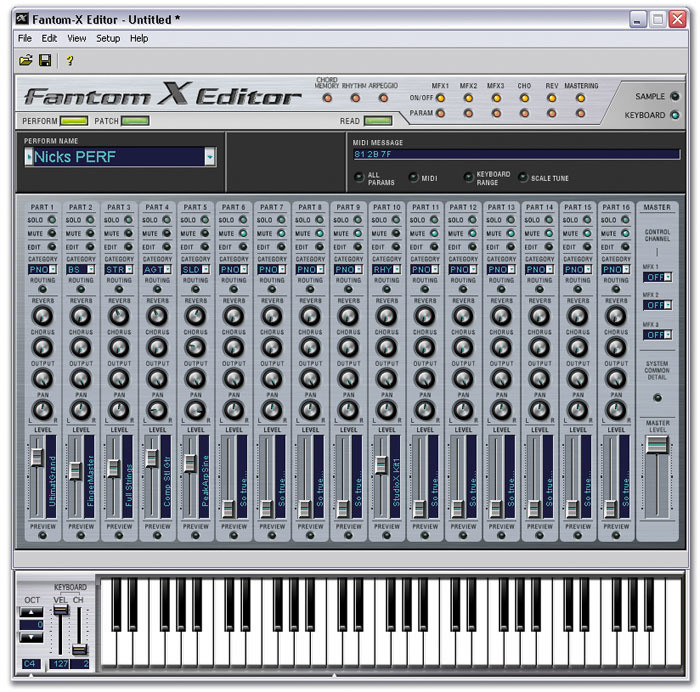
Task: Click the Help question mark icon
Action: click(70, 61)
